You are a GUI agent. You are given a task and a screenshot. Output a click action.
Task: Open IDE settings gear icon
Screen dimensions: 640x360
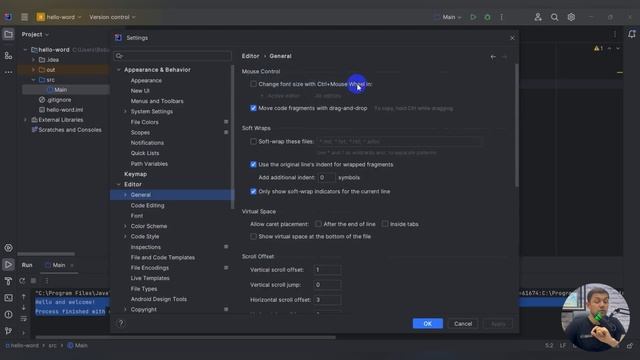click(571, 17)
